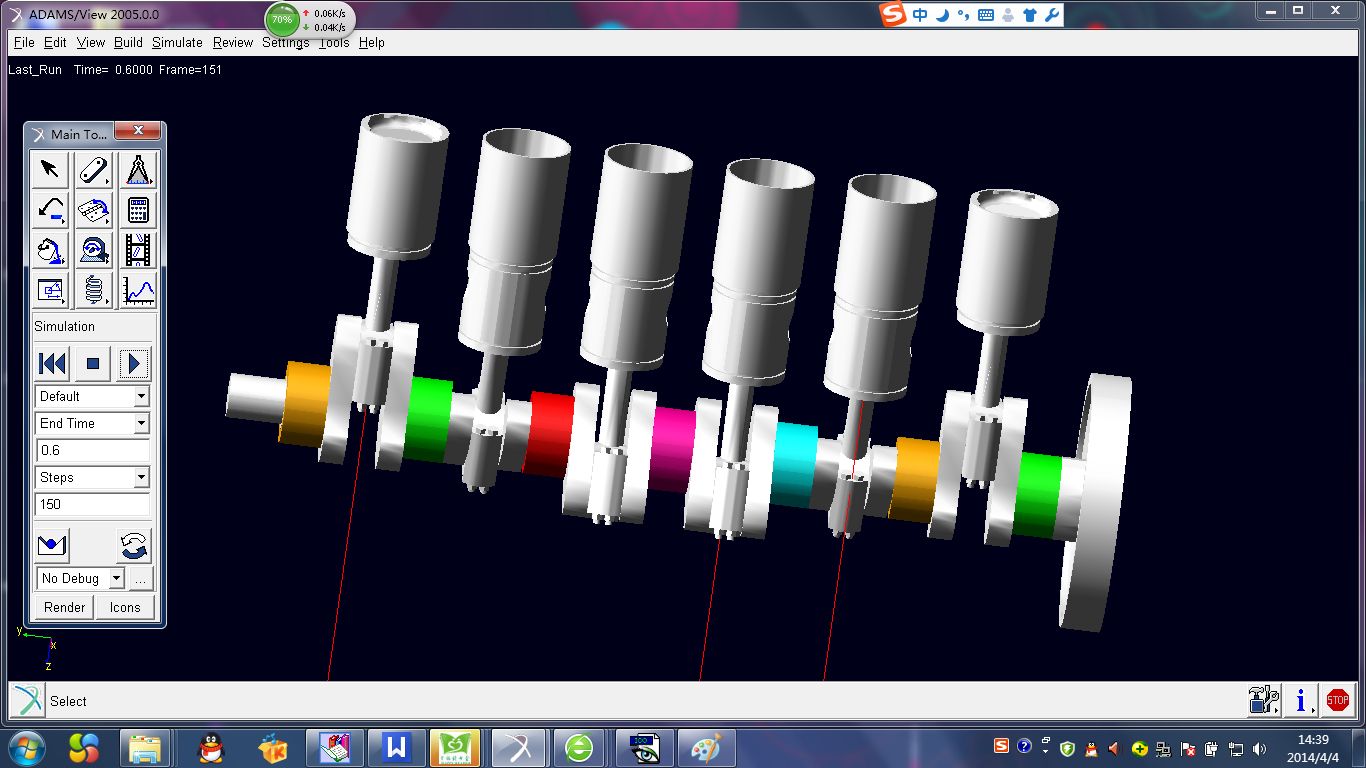Select the spring force tool
This screenshot has height=768, width=1366.
94,290
